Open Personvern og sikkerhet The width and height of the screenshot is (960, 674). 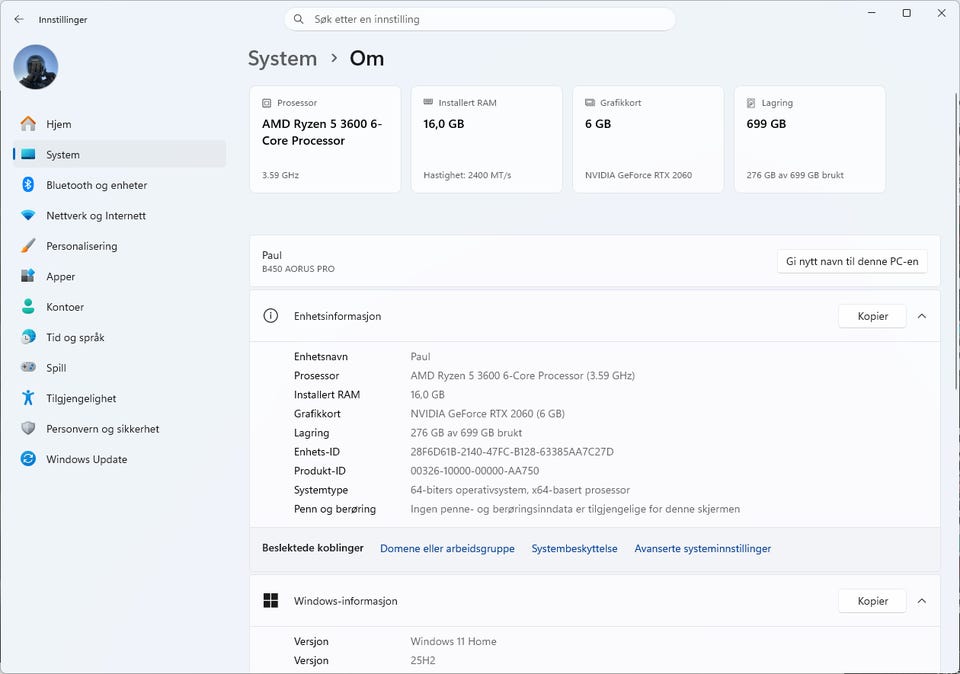[x=119, y=429]
